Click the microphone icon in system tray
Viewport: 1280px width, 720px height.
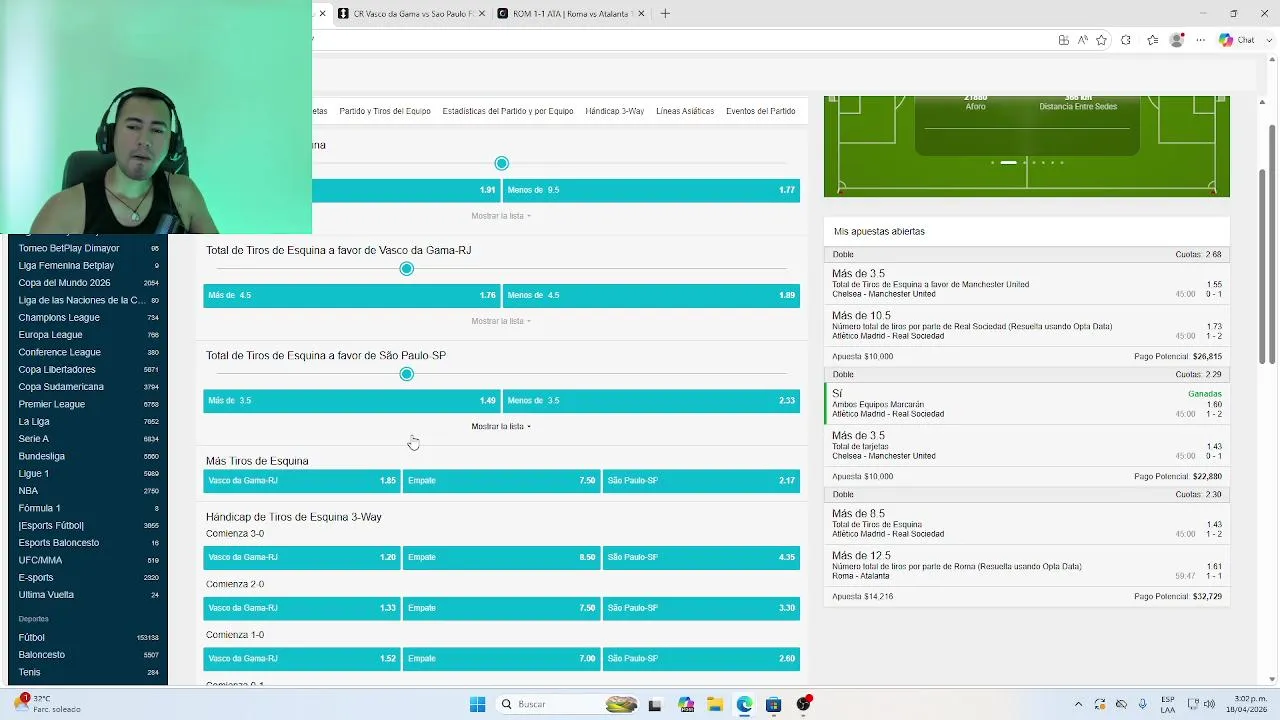tap(1142, 704)
